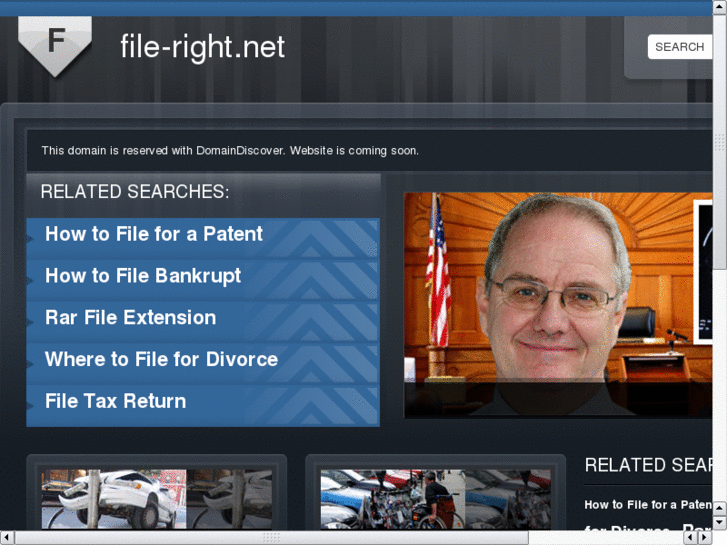Select Rar File Extension search
This screenshot has width=727, height=545.
pyautogui.click(x=131, y=318)
